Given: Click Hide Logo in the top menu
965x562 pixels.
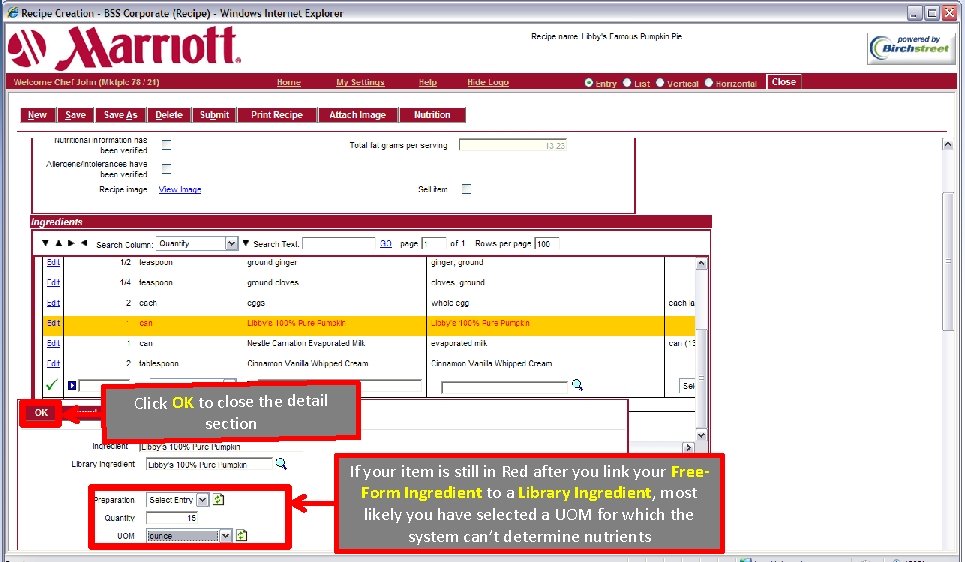Looking at the screenshot, I should coord(488,82).
